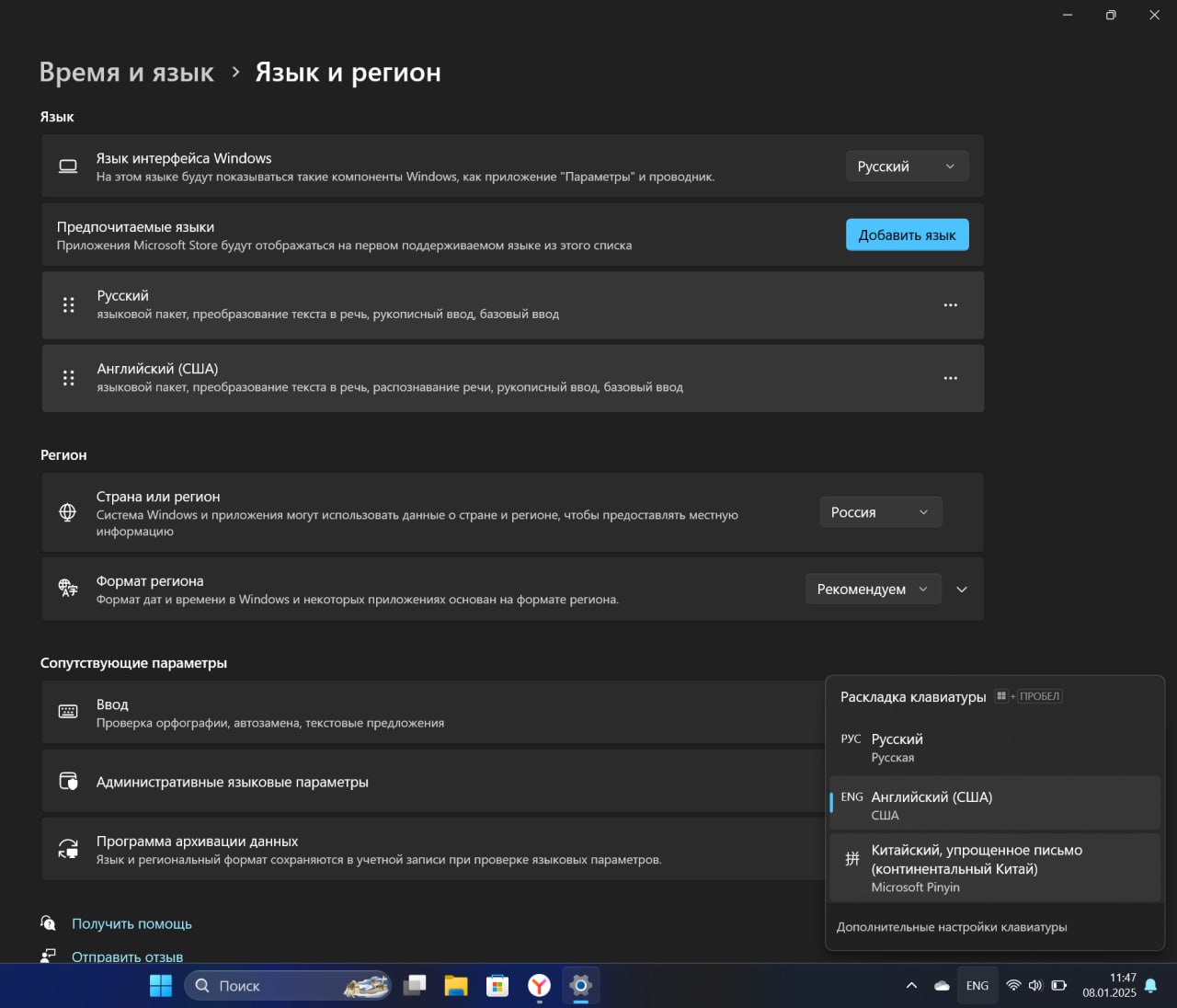Open notification bell in taskbar

1150,986
